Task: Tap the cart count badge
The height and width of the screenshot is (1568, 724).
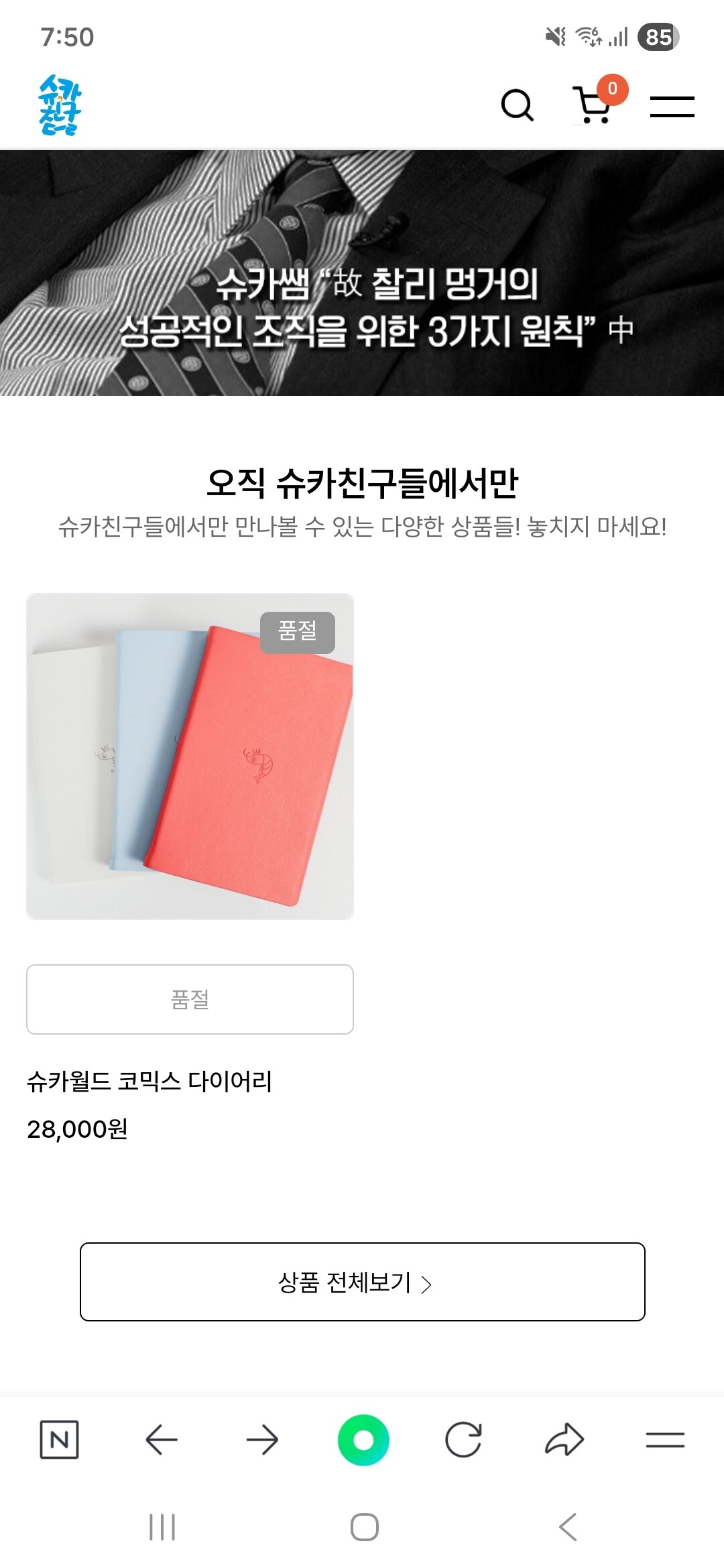Action: tap(612, 89)
